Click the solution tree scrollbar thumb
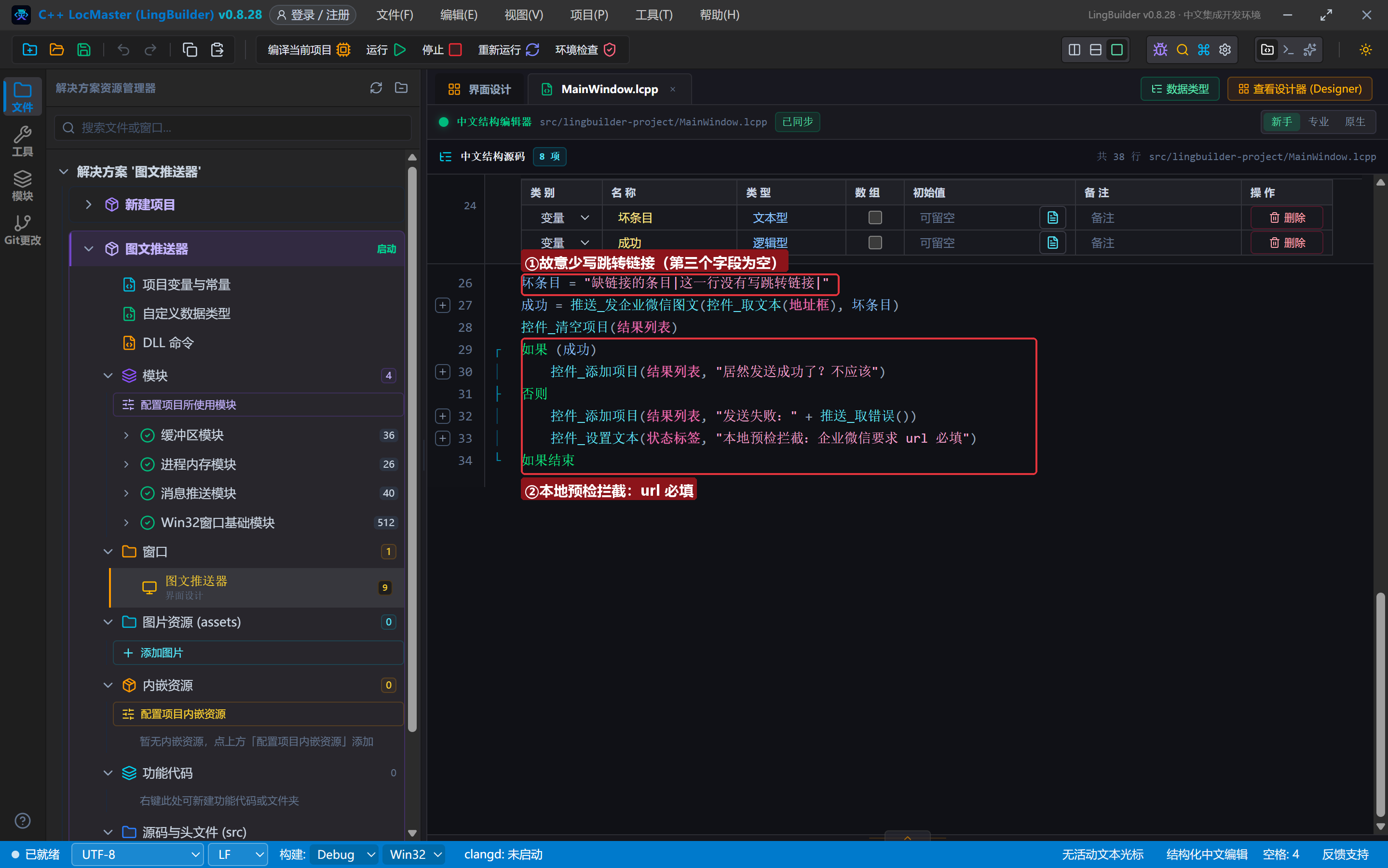 point(411,449)
